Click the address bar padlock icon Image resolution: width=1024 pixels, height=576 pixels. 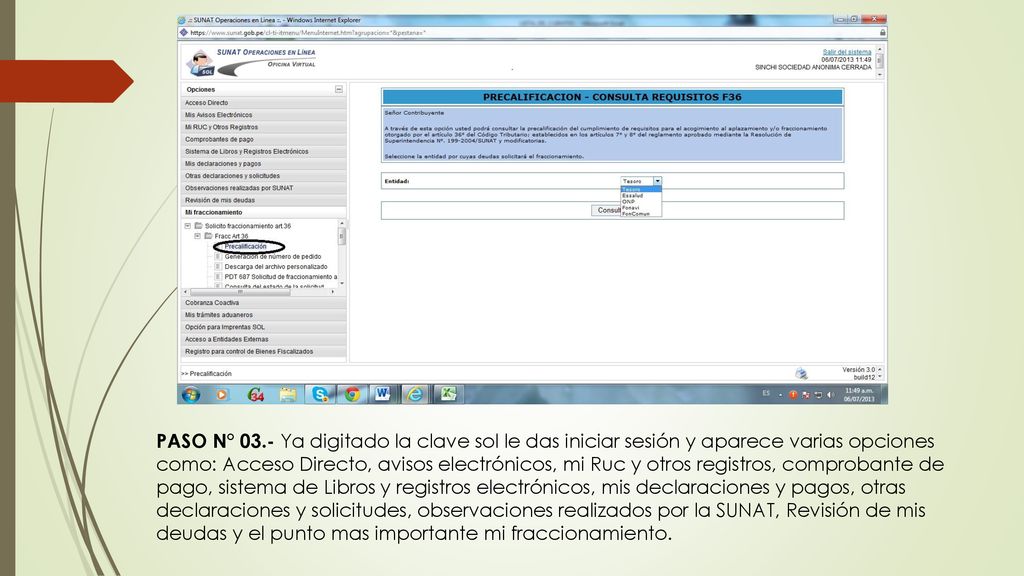(882, 32)
